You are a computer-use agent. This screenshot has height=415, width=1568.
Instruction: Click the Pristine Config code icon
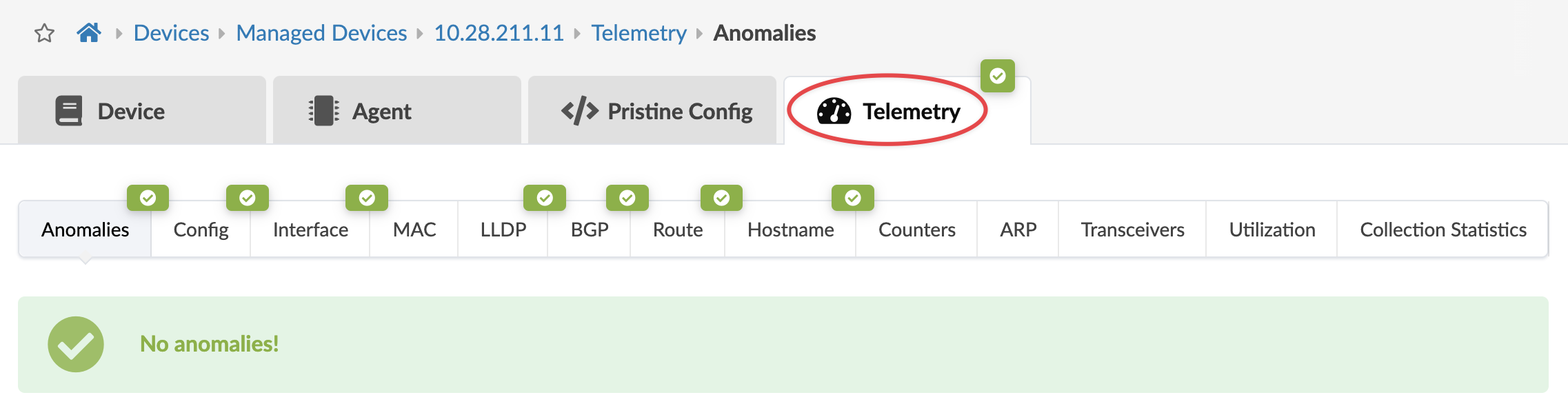579,111
